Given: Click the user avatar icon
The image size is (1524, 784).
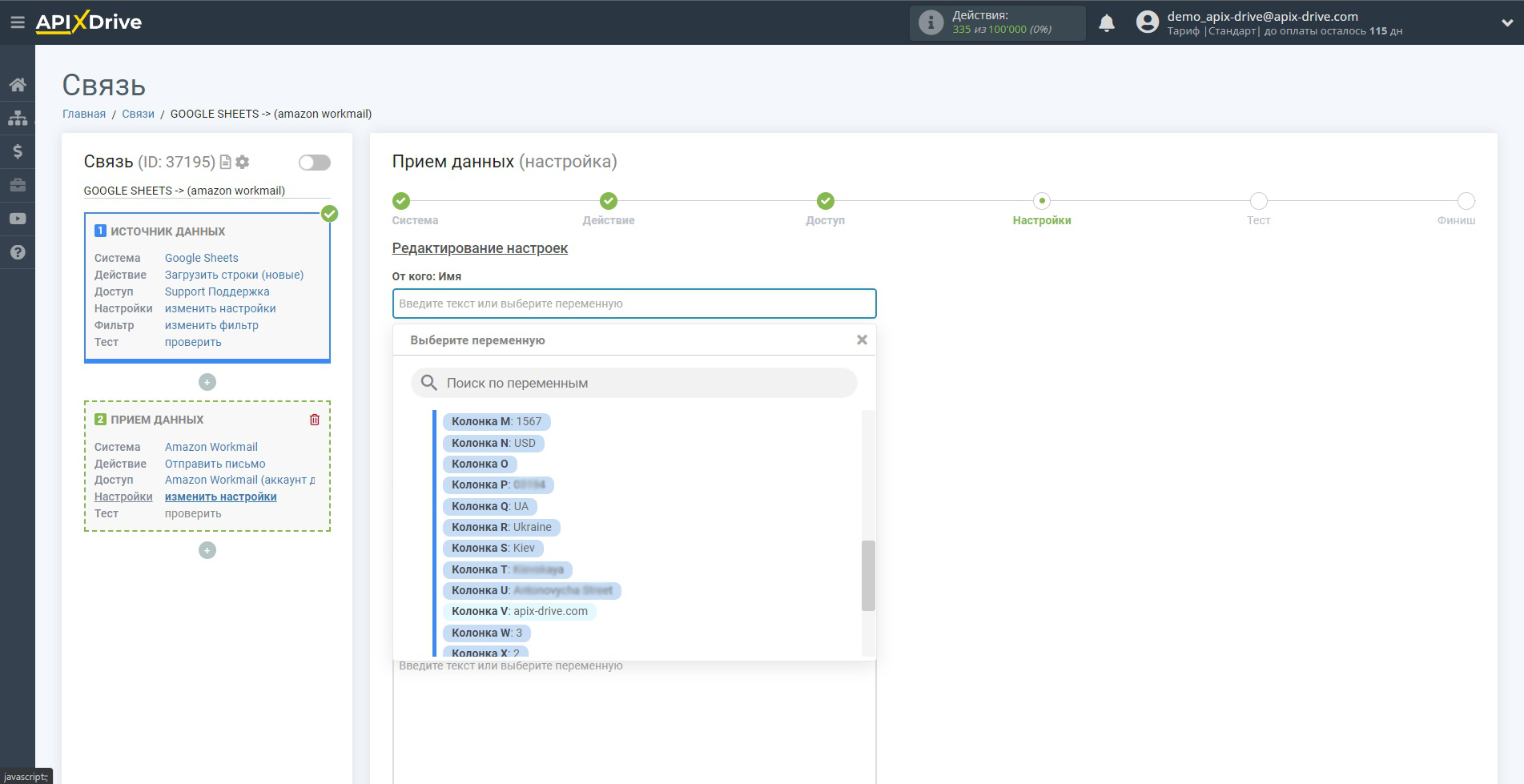Looking at the screenshot, I should [1148, 22].
